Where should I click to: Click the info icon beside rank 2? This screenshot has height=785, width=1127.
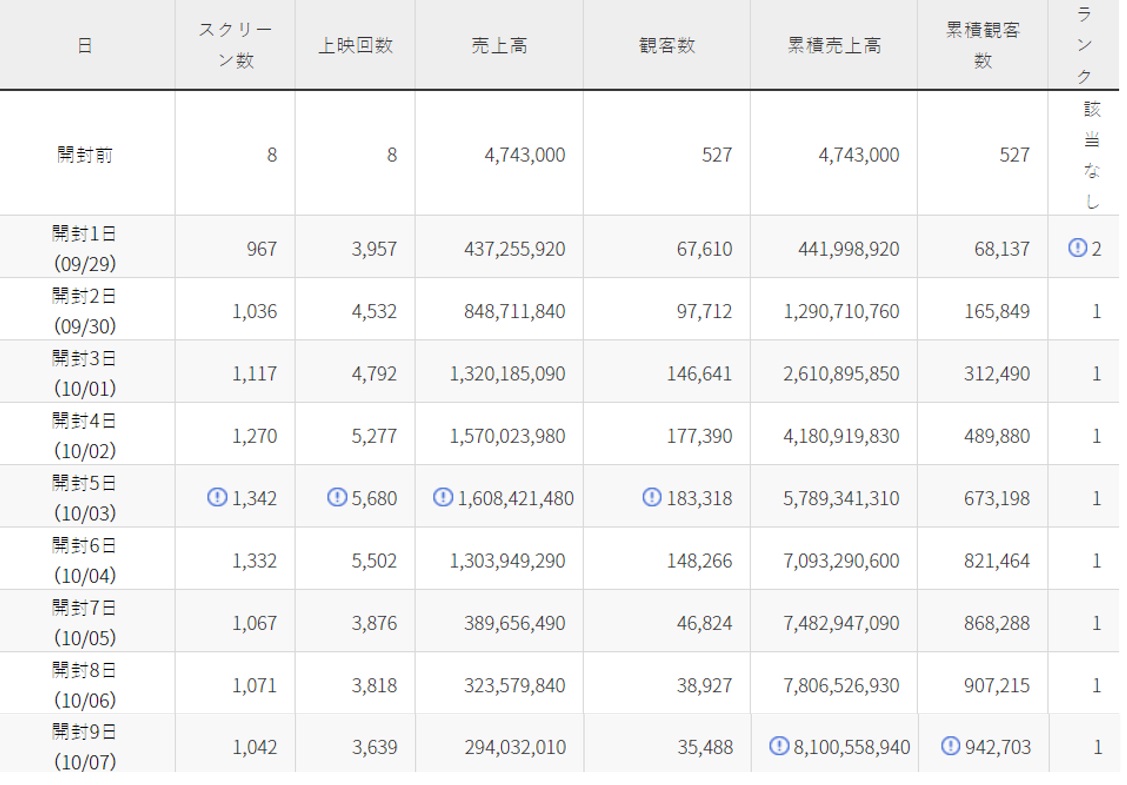coord(1076,248)
